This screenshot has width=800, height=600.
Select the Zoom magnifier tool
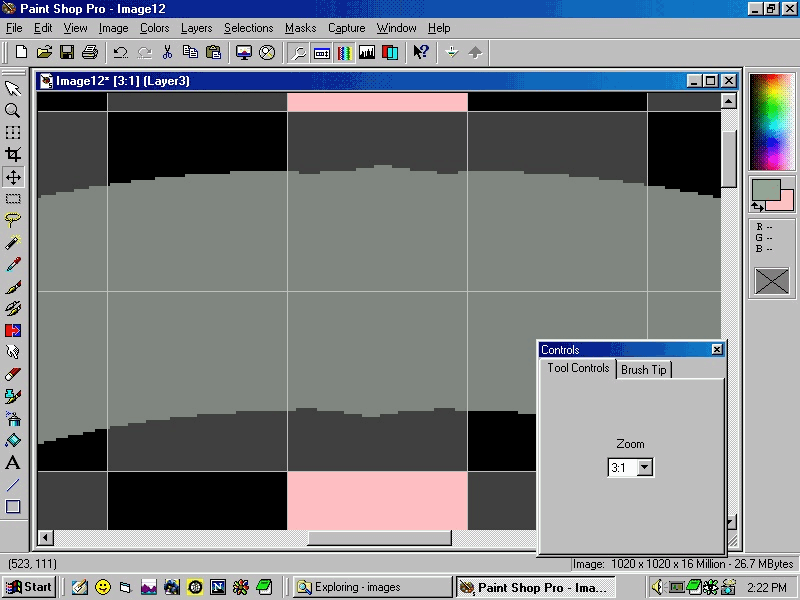click(x=13, y=111)
